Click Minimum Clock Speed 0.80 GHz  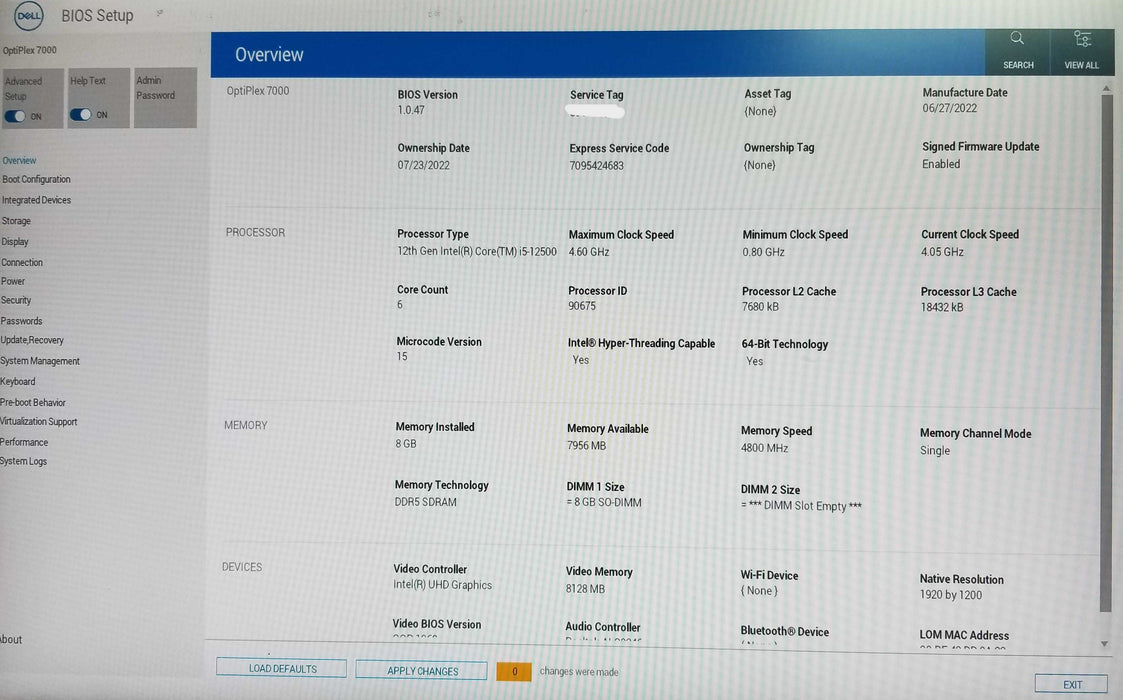point(763,252)
